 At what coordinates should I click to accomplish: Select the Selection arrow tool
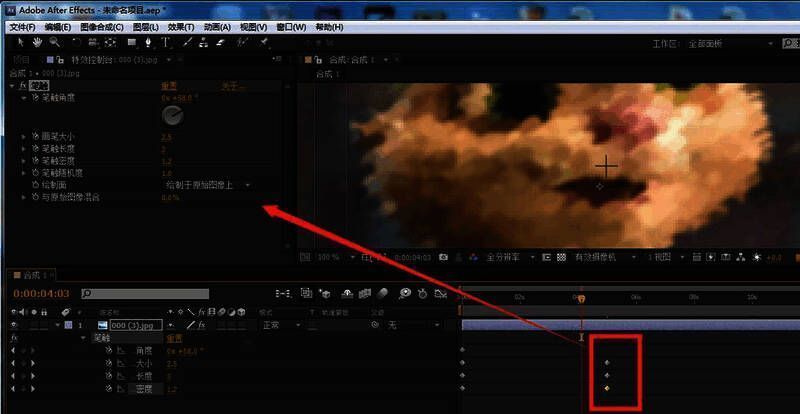tap(21, 42)
